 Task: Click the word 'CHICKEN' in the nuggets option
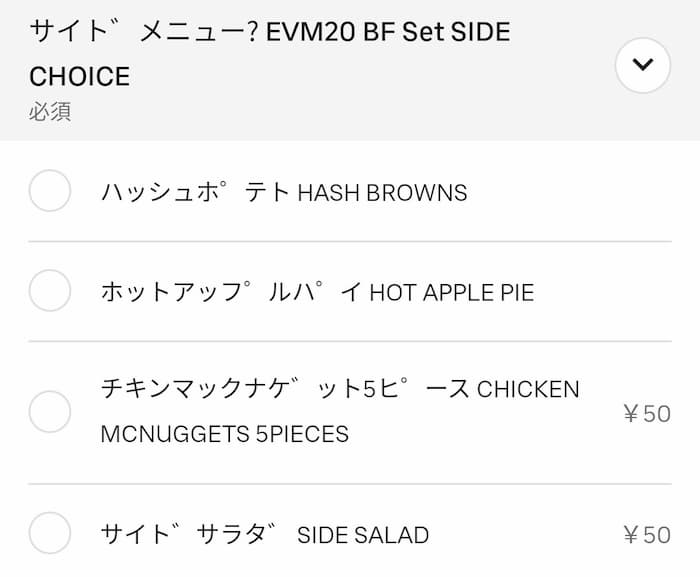tap(528, 389)
